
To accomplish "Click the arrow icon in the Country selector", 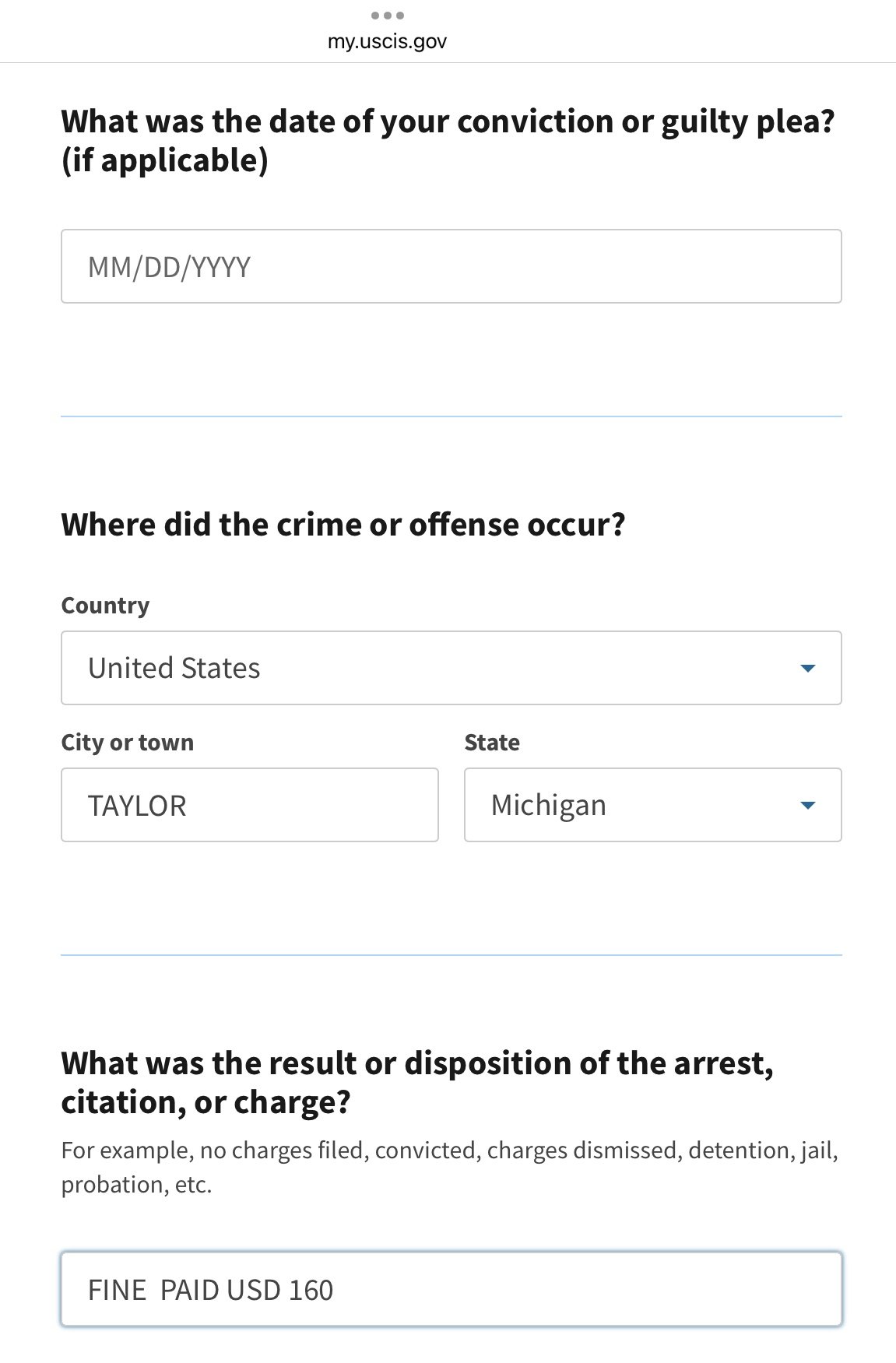I will coord(807,669).
